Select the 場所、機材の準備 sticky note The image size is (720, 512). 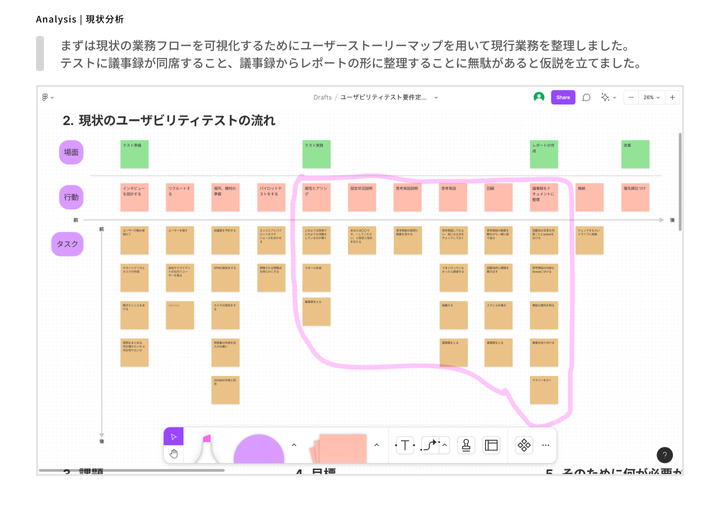(x=225, y=197)
